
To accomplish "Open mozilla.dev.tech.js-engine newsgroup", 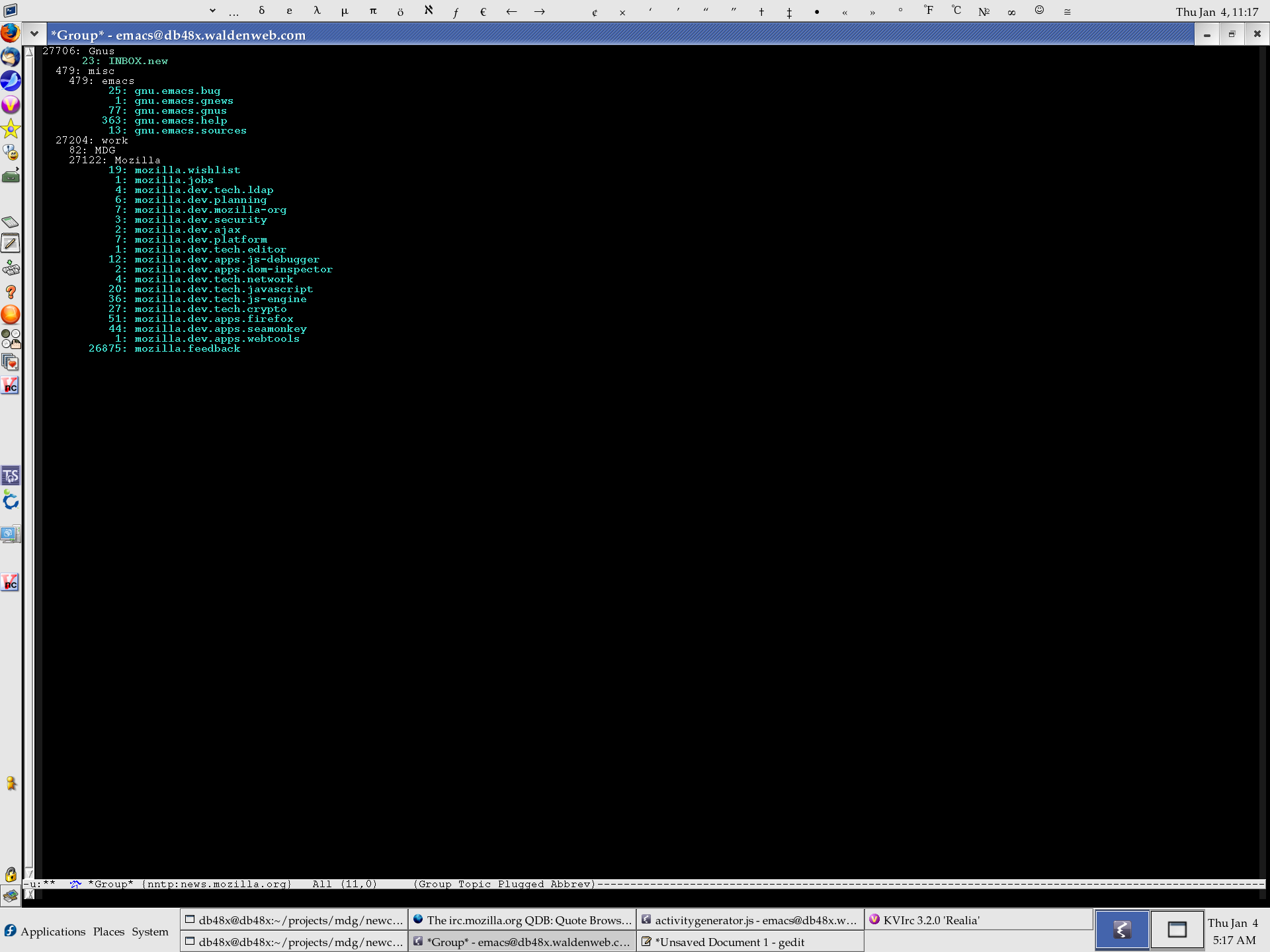I will [220, 299].
